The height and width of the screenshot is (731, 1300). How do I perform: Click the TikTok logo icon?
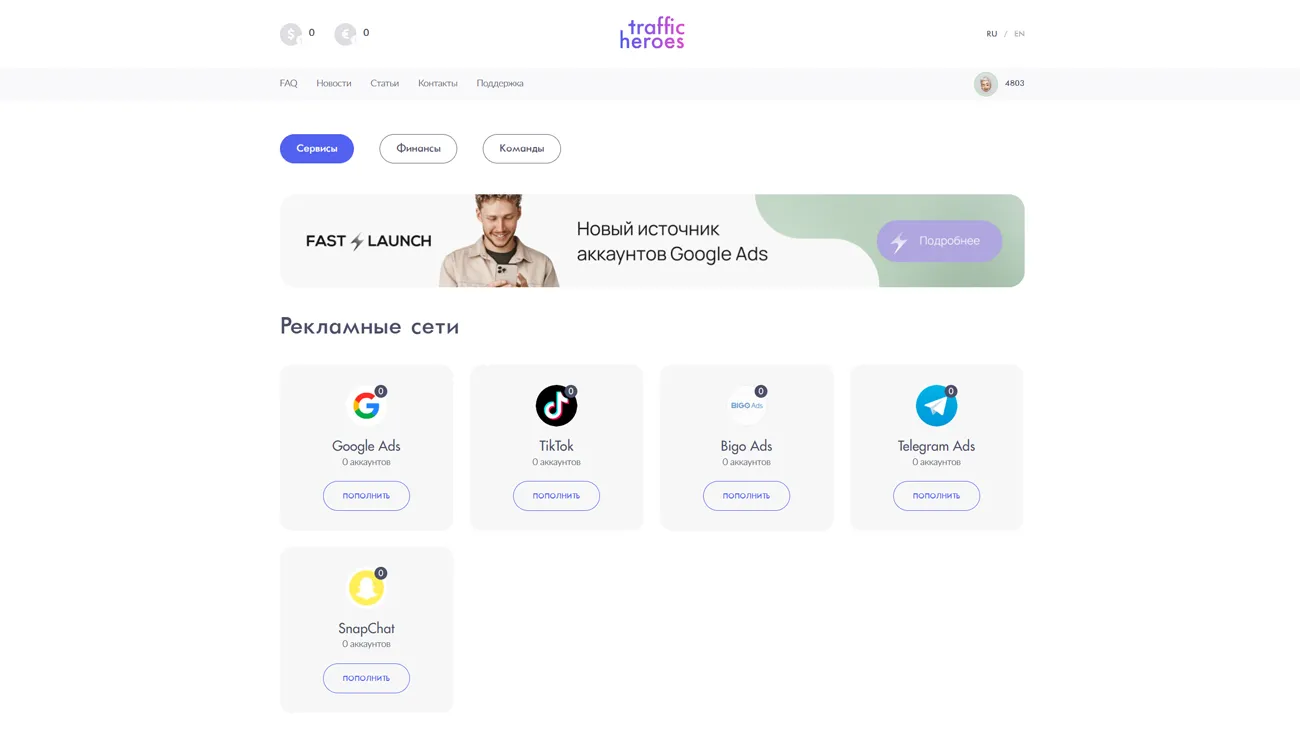pos(556,406)
